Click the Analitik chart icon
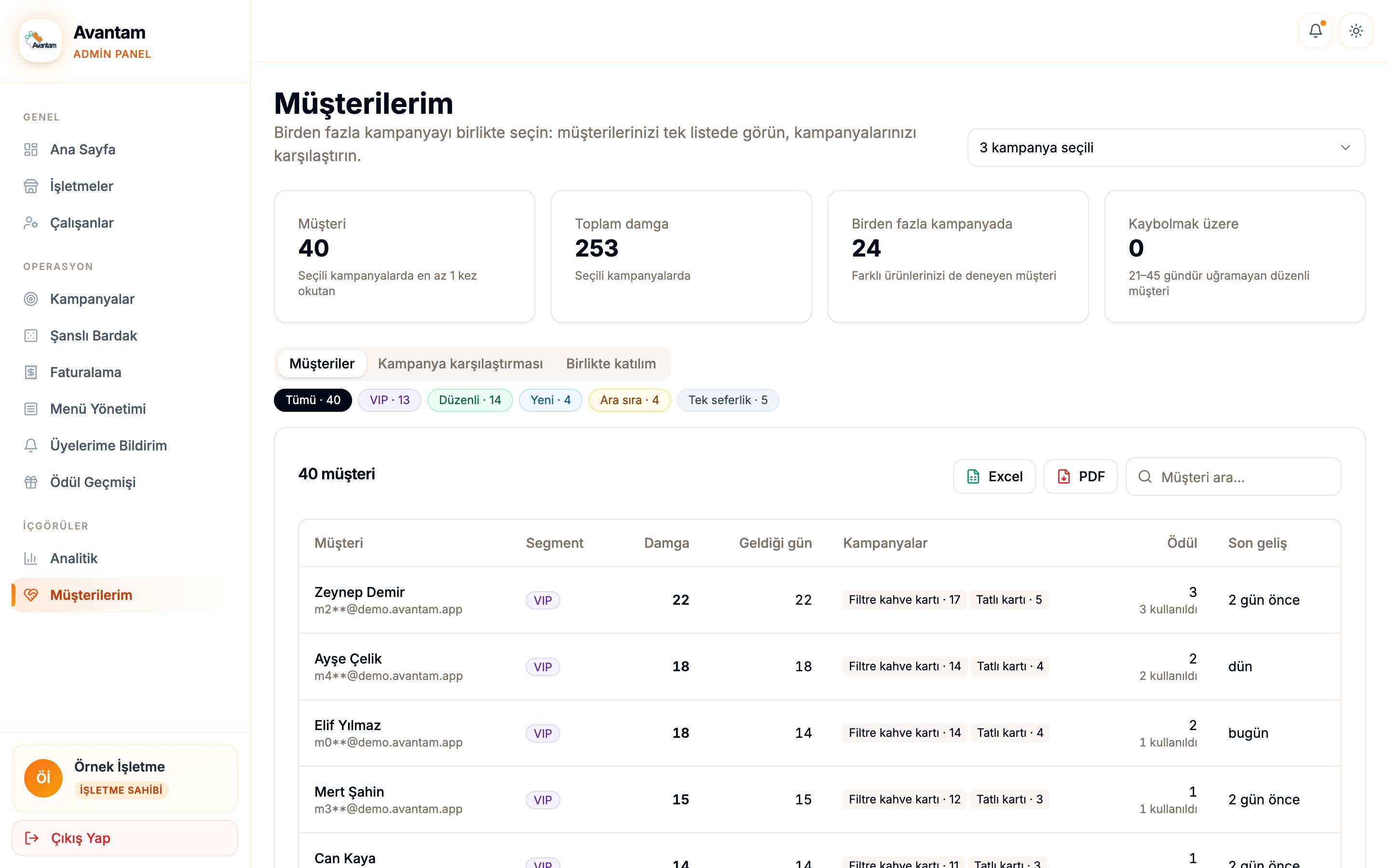 coord(31,558)
